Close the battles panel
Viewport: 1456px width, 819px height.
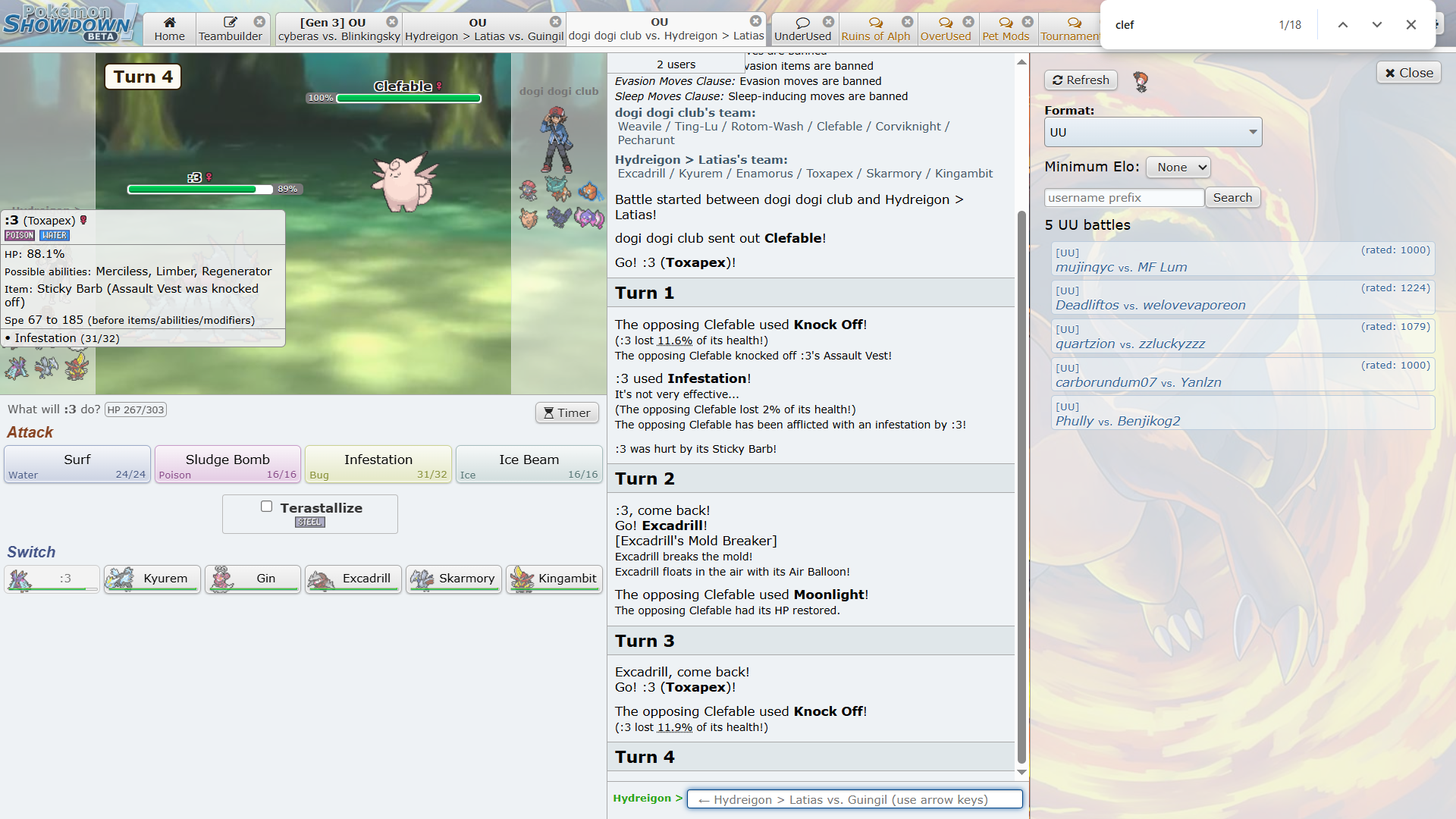pyautogui.click(x=1409, y=73)
